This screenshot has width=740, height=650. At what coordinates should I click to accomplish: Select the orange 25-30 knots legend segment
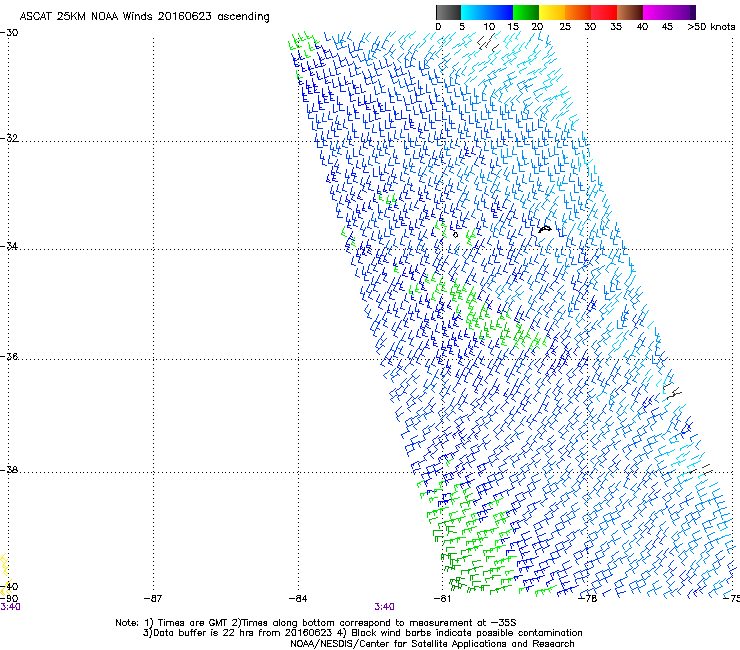(x=578, y=12)
